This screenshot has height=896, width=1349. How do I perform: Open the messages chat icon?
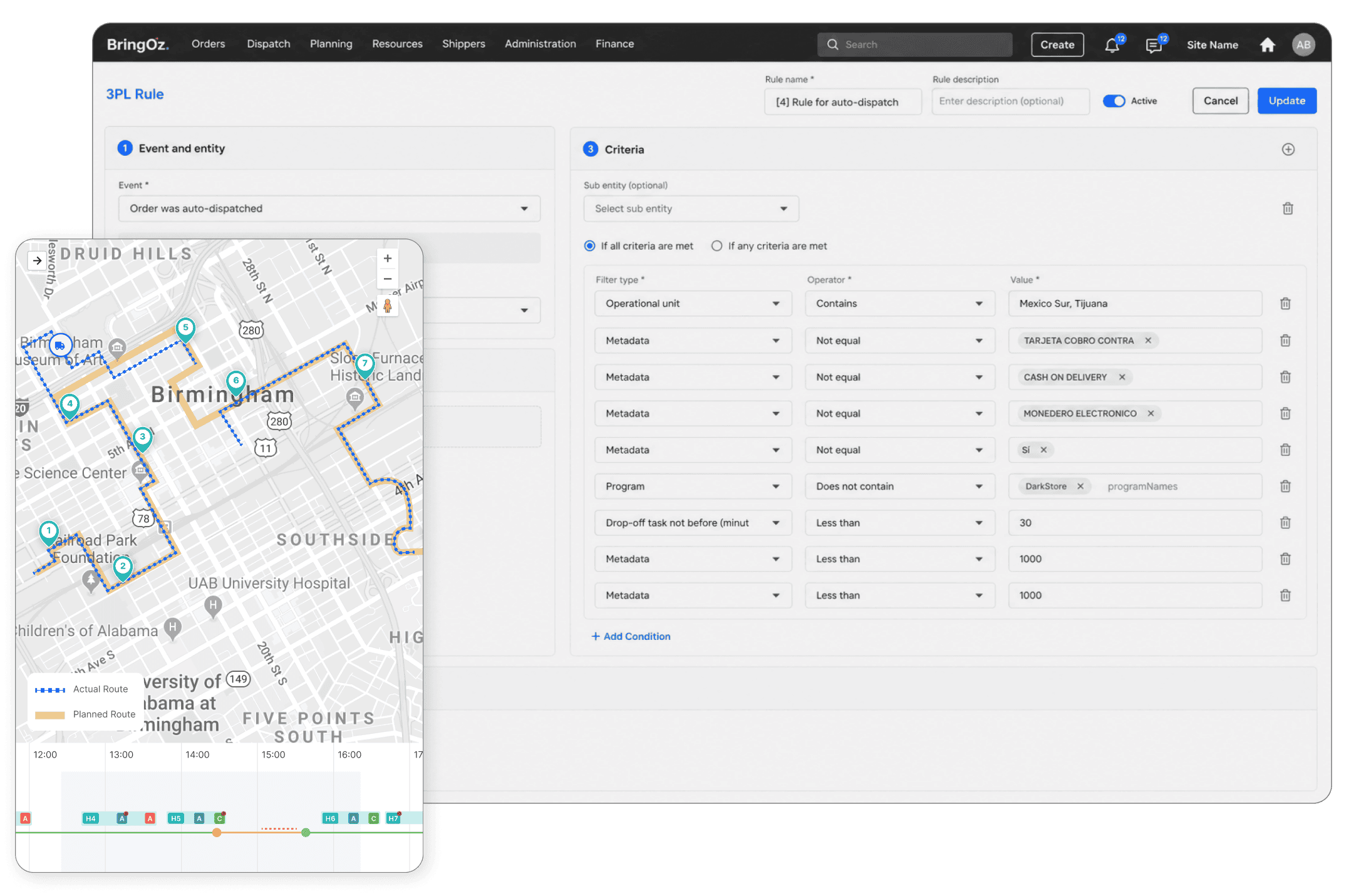pyautogui.click(x=1154, y=45)
